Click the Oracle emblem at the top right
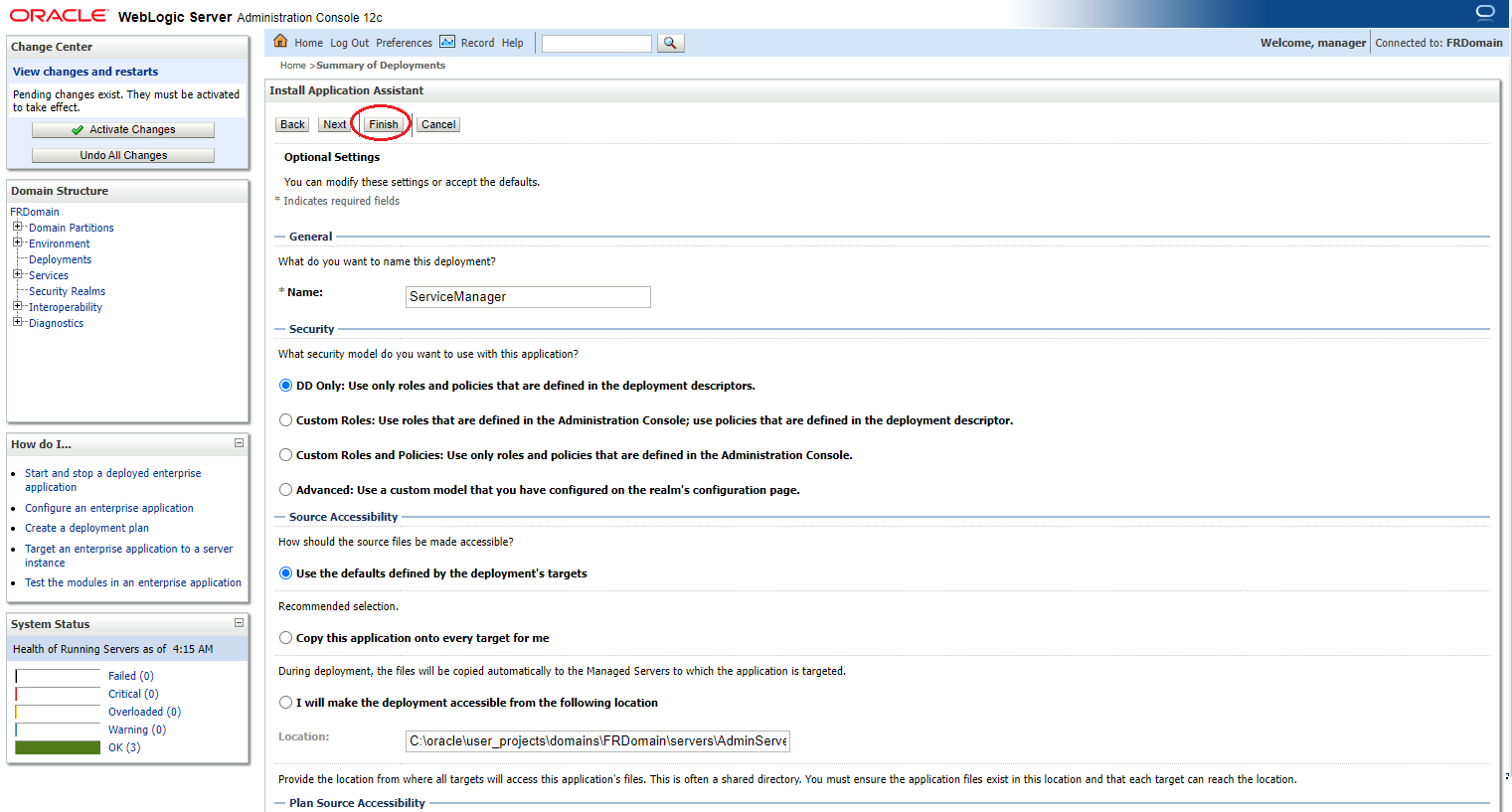1512x812 pixels. (1485, 13)
